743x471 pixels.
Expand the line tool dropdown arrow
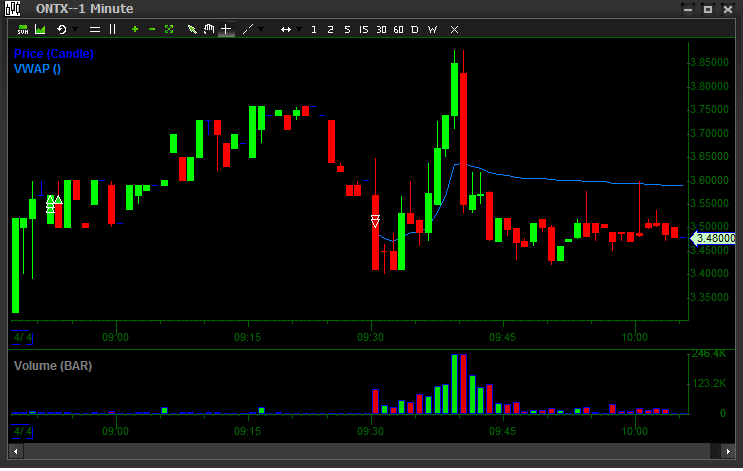click(261, 29)
